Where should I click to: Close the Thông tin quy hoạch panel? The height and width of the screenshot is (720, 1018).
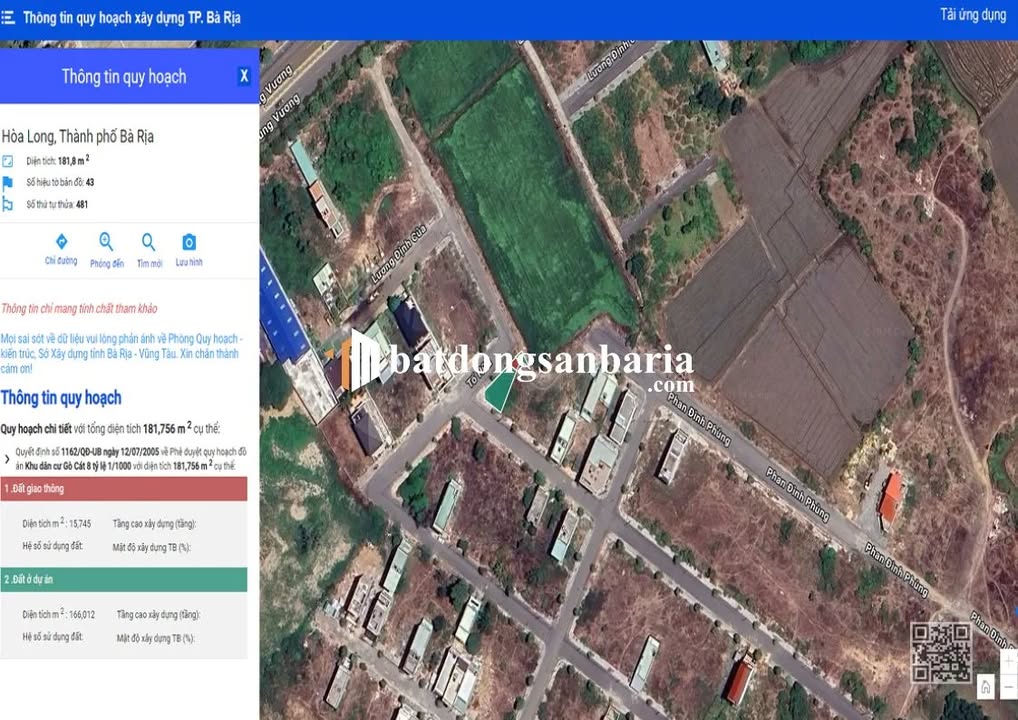coord(244,76)
